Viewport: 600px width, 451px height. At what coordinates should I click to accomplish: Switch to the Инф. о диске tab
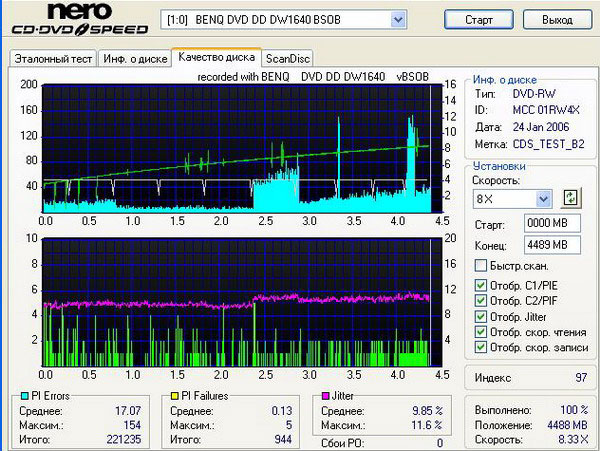(x=135, y=59)
